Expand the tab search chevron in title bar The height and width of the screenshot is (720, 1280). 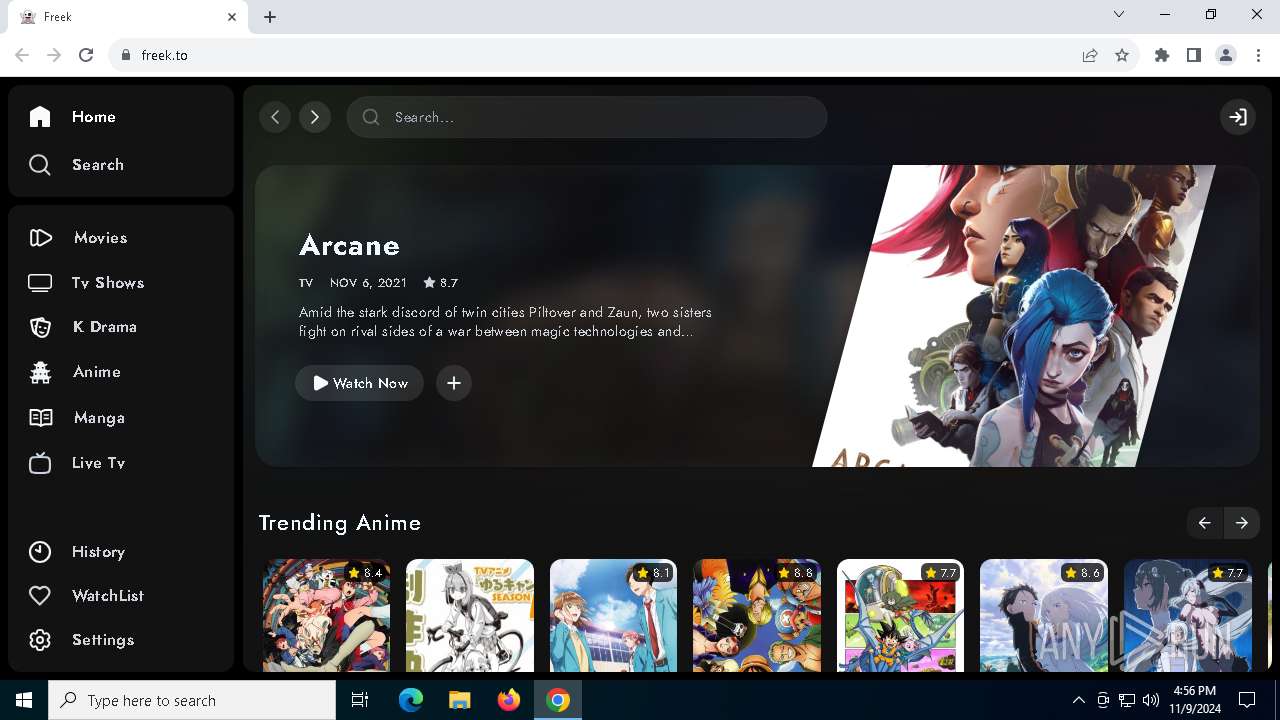(x=1119, y=15)
